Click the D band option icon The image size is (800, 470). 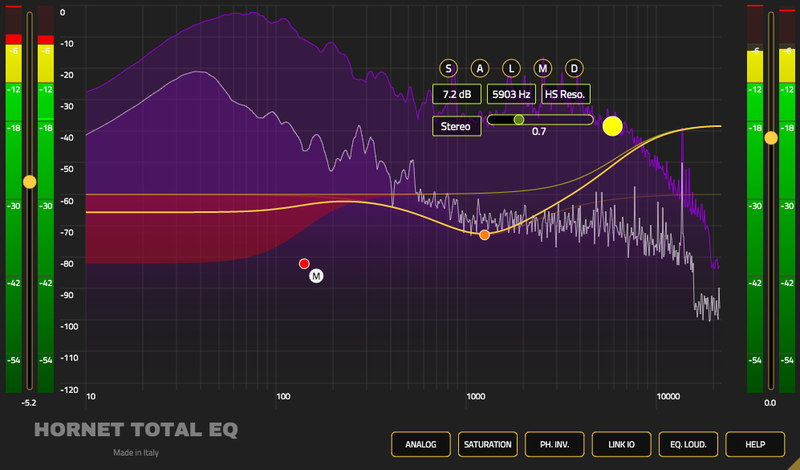click(574, 68)
